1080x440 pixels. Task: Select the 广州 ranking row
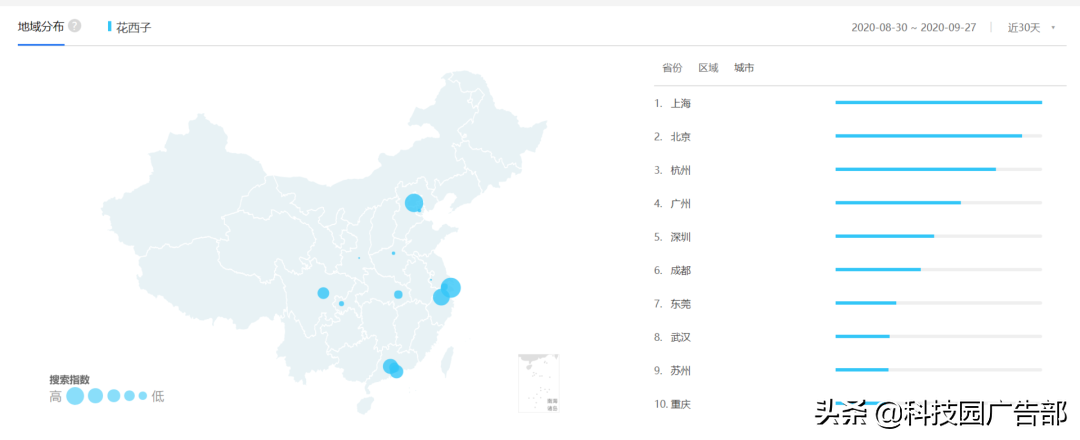[x=848, y=203]
